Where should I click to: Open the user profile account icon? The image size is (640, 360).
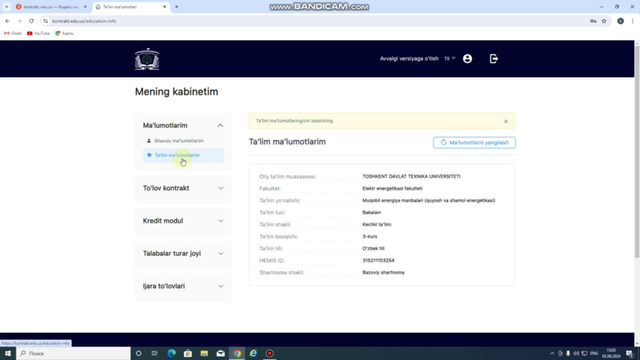[x=467, y=59]
